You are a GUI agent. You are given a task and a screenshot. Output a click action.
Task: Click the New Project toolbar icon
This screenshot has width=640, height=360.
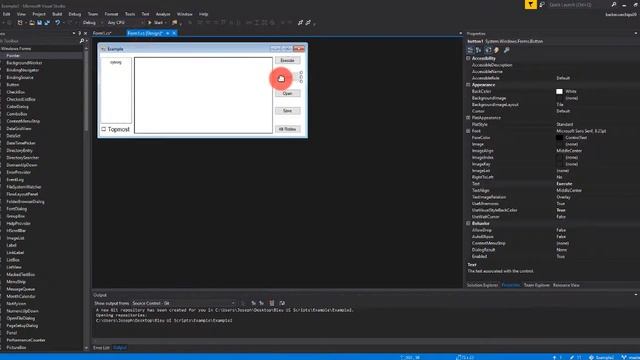(20, 23)
